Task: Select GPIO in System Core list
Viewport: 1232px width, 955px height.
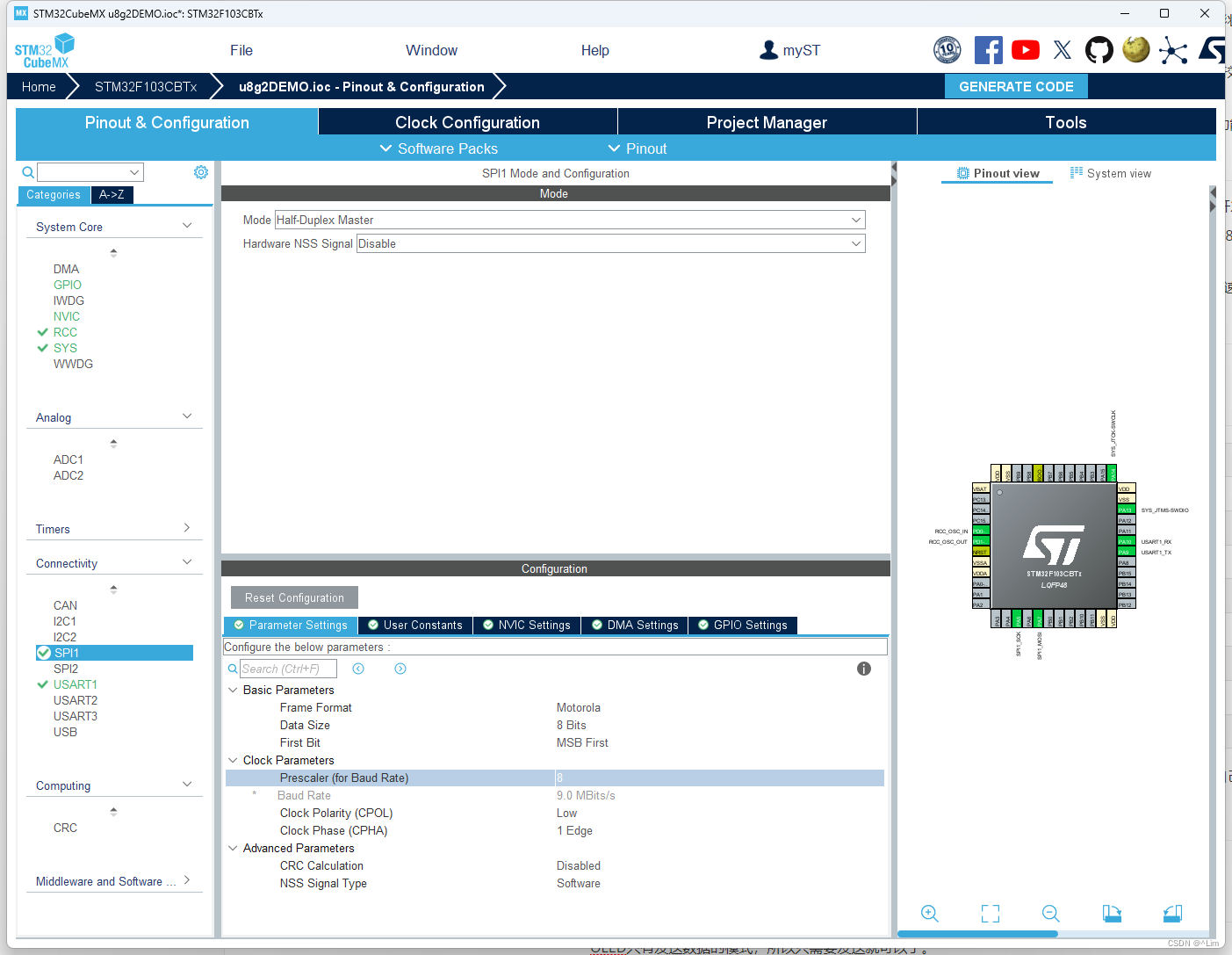Action: pos(68,285)
